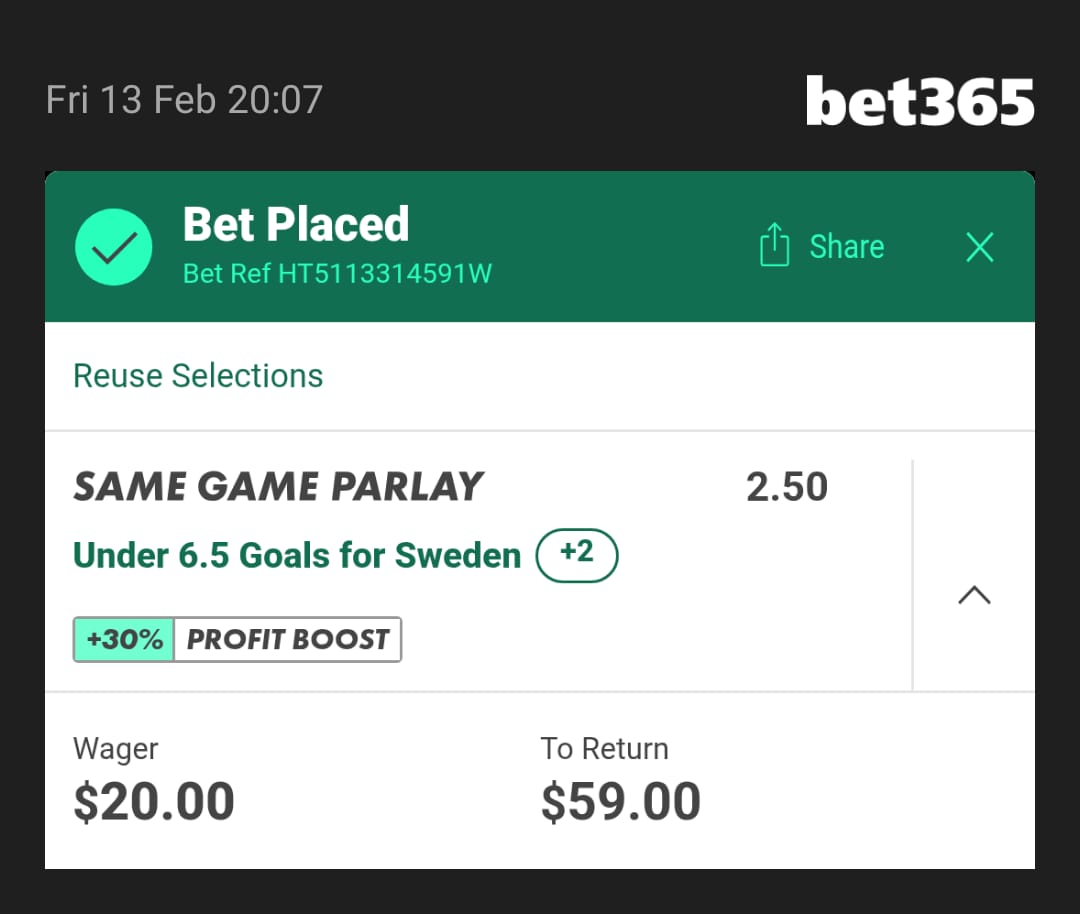Collapse the Same Game Parlay details

tap(974, 596)
